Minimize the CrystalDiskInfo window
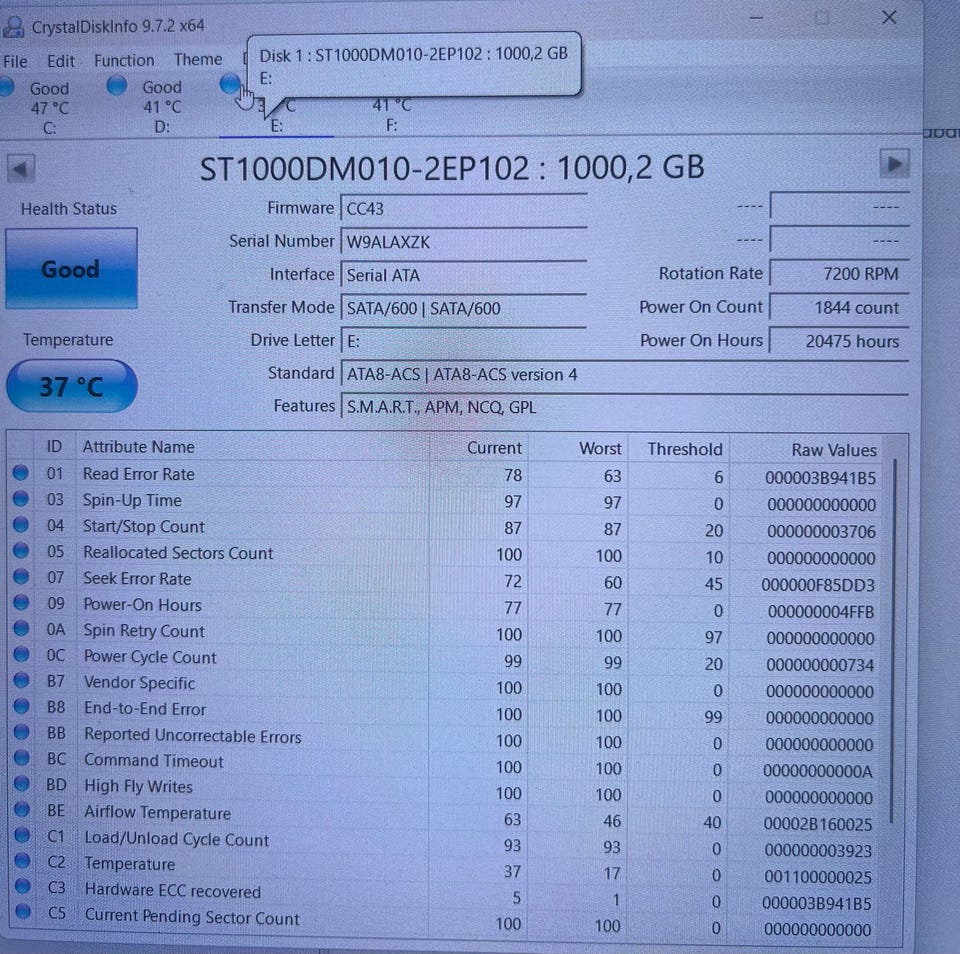960x954 pixels. (x=756, y=18)
